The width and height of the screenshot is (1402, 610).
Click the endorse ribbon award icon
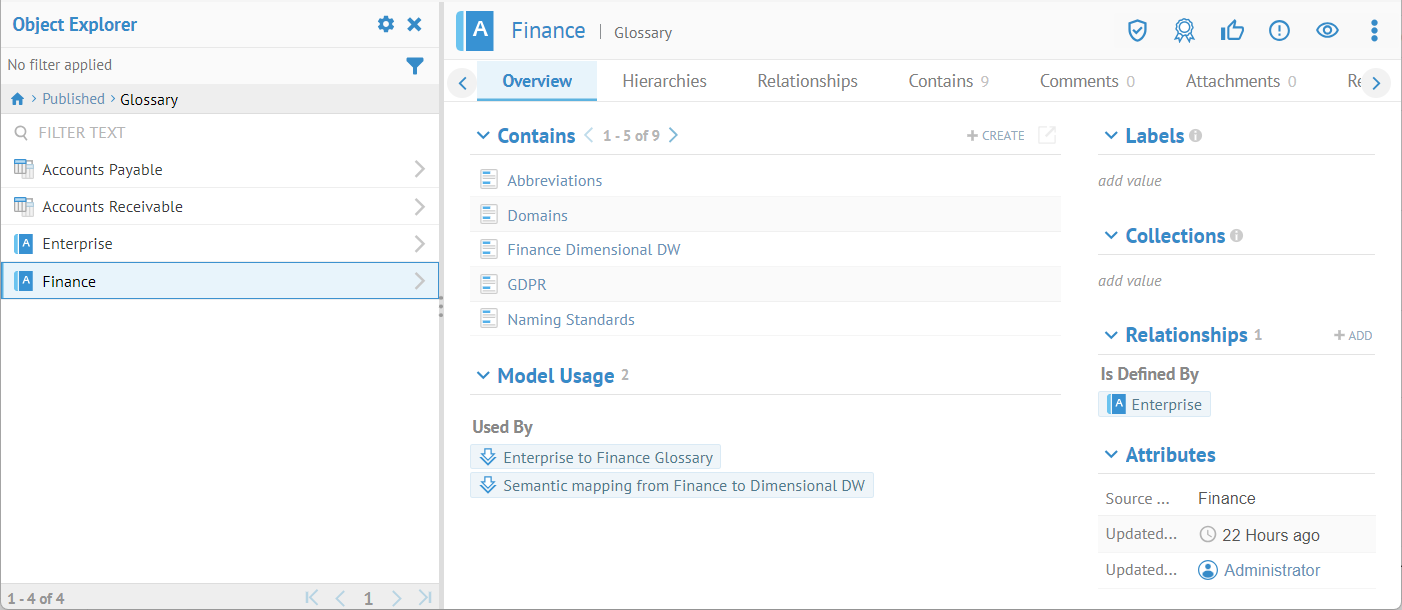(x=1184, y=30)
